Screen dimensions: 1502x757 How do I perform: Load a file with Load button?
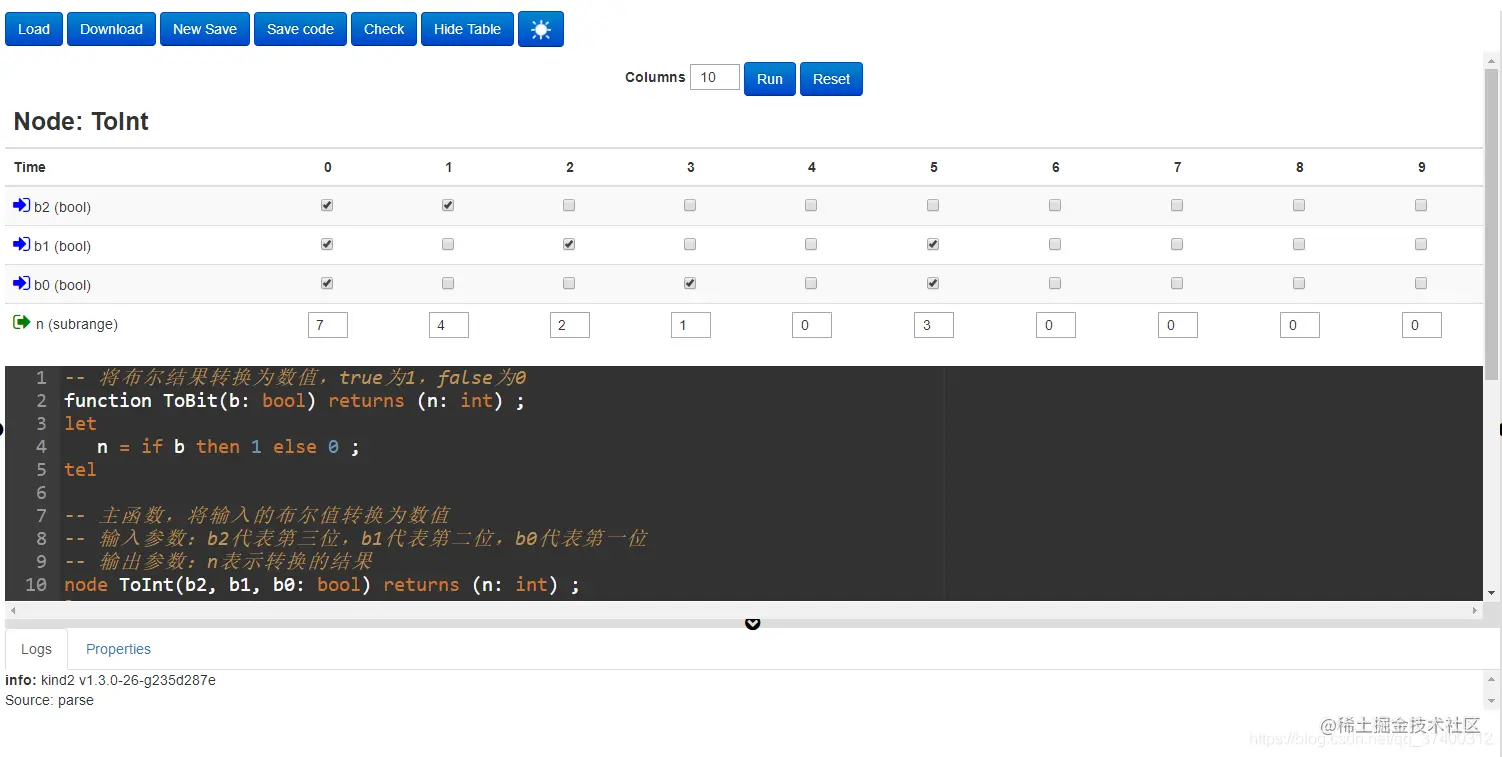click(34, 29)
